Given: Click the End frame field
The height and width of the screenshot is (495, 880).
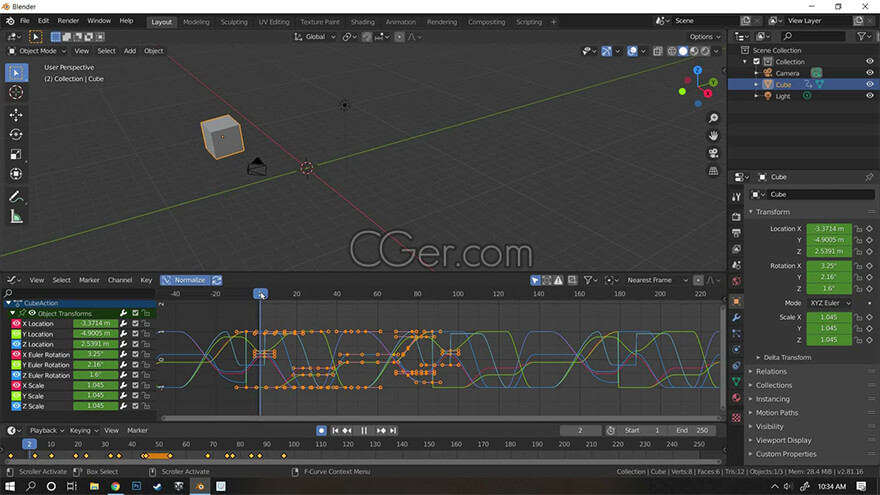Looking at the screenshot, I should pos(693,430).
